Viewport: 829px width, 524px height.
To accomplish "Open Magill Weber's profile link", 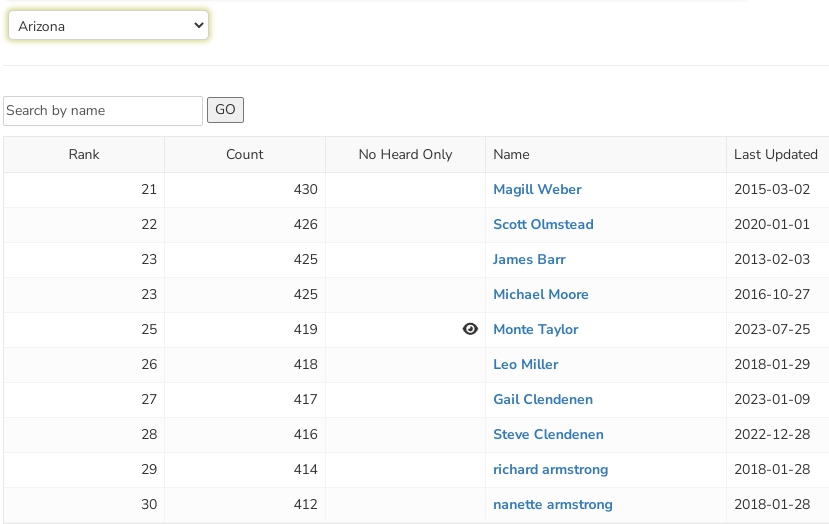I will tap(537, 189).
